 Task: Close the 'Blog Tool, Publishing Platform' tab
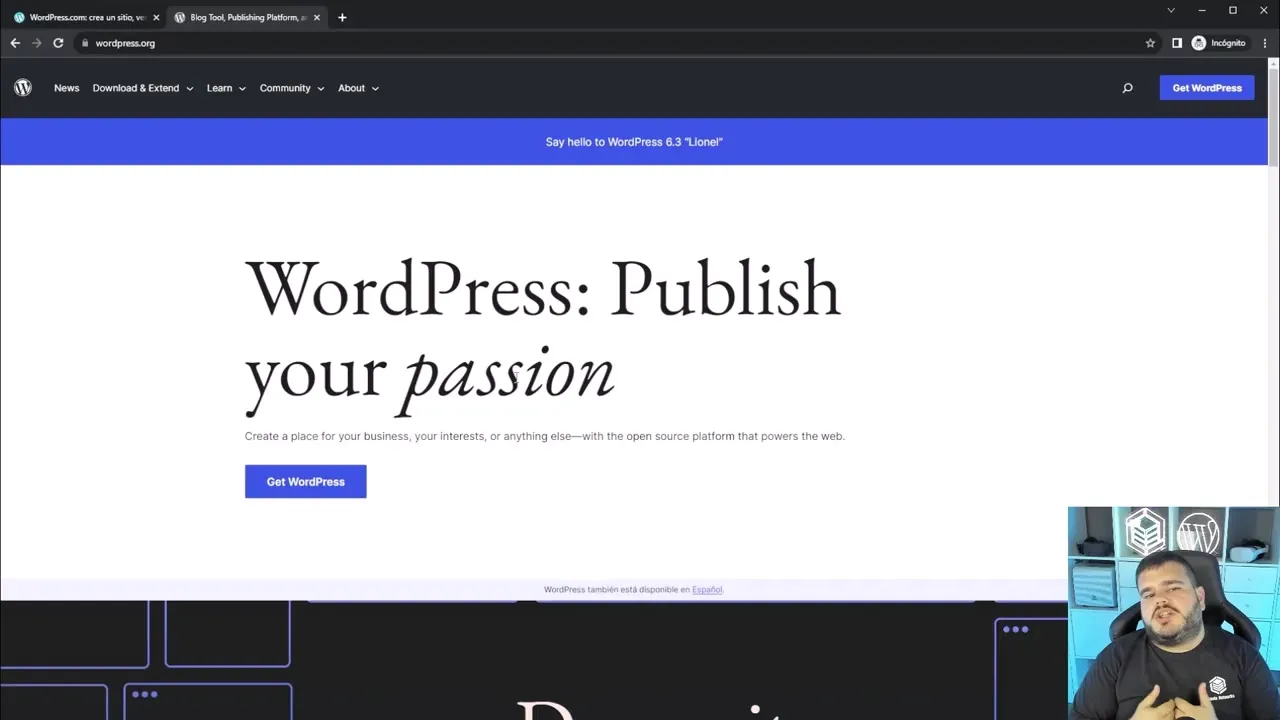point(317,17)
